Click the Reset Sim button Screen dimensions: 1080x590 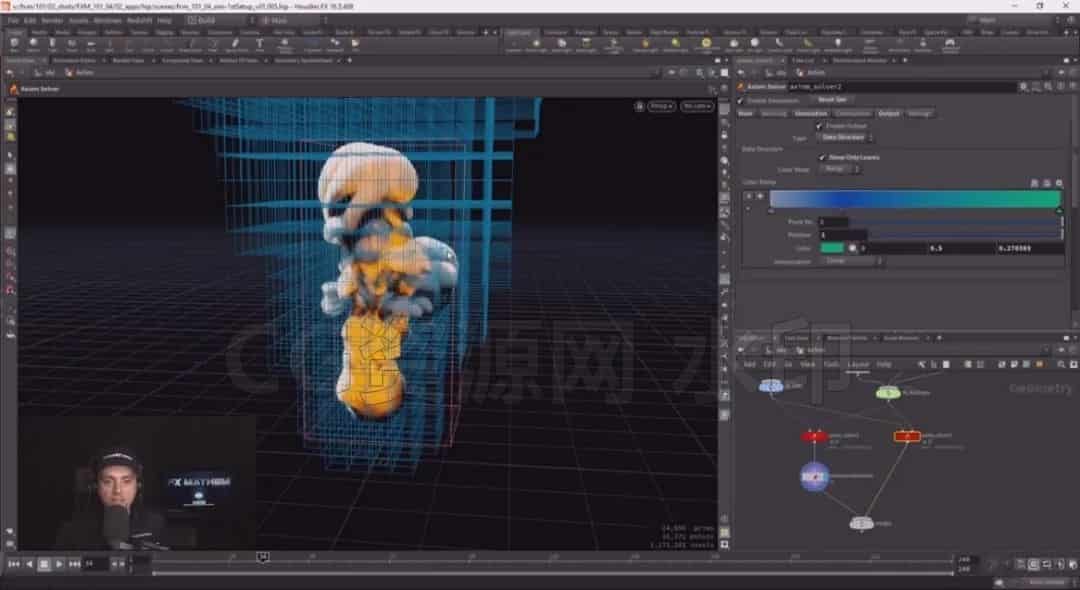coord(832,101)
